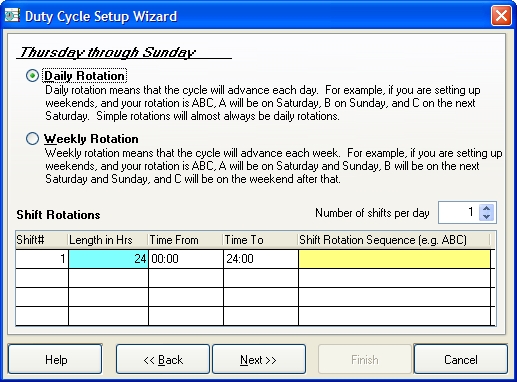Click the Length in Hrs column header
This screenshot has height=382, width=517.
coord(108,240)
